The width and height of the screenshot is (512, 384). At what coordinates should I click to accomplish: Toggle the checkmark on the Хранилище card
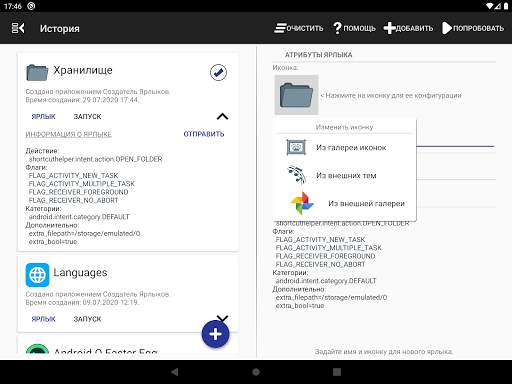[x=218, y=72]
